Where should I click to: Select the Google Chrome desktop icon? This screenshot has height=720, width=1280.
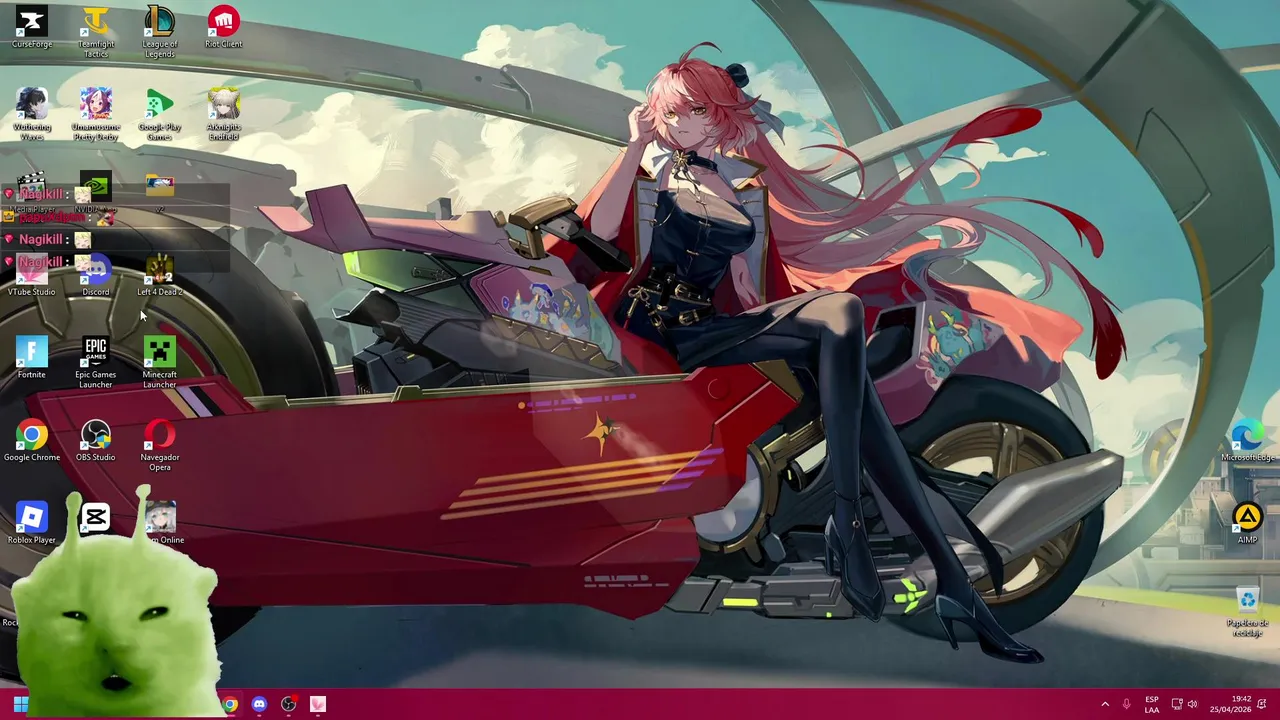pos(32,441)
